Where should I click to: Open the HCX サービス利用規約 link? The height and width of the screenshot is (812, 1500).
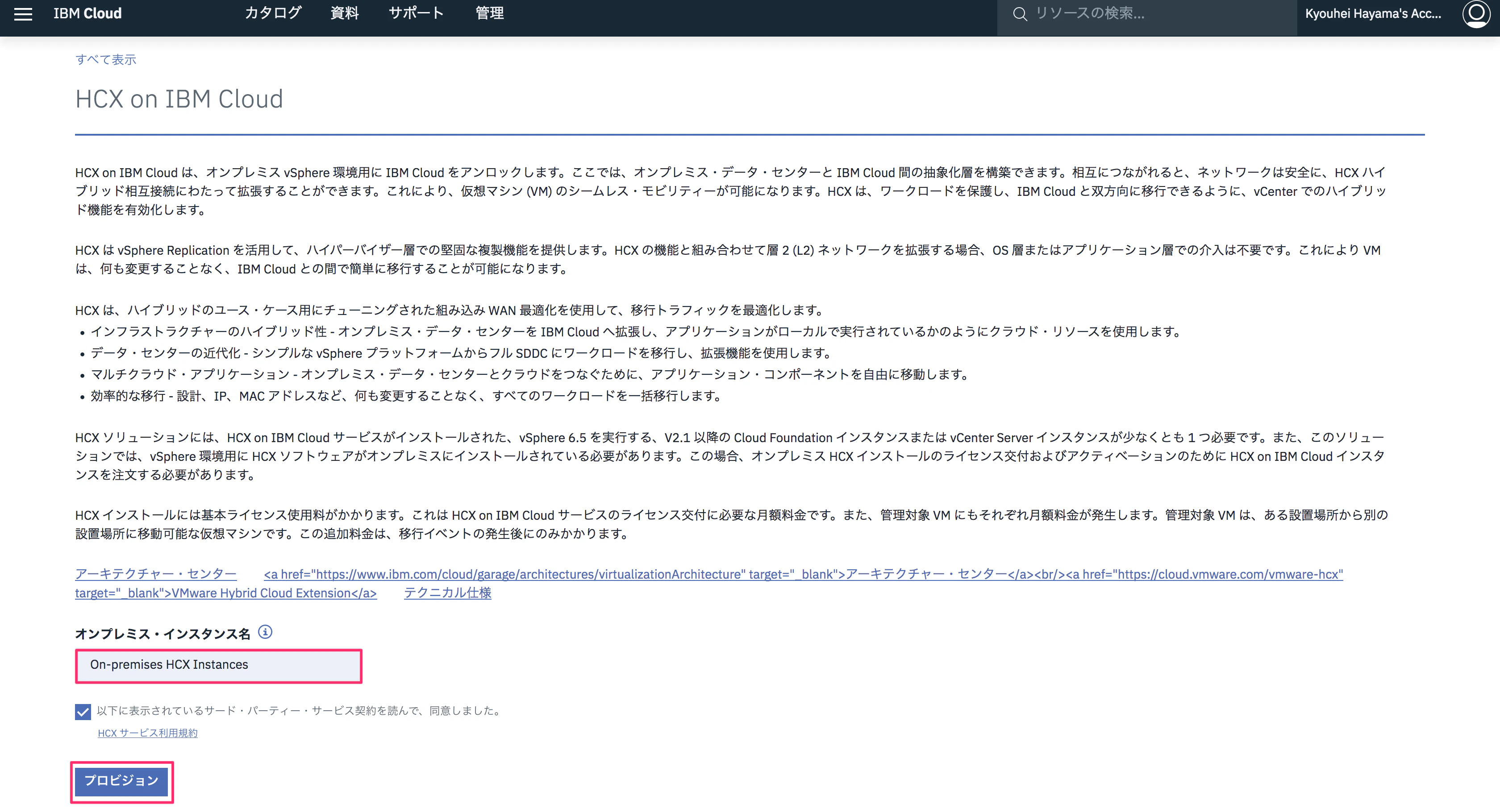pos(147,733)
